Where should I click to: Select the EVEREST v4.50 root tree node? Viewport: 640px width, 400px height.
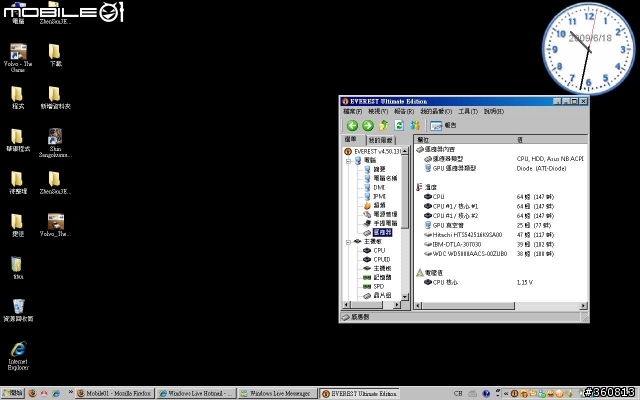click(x=373, y=151)
